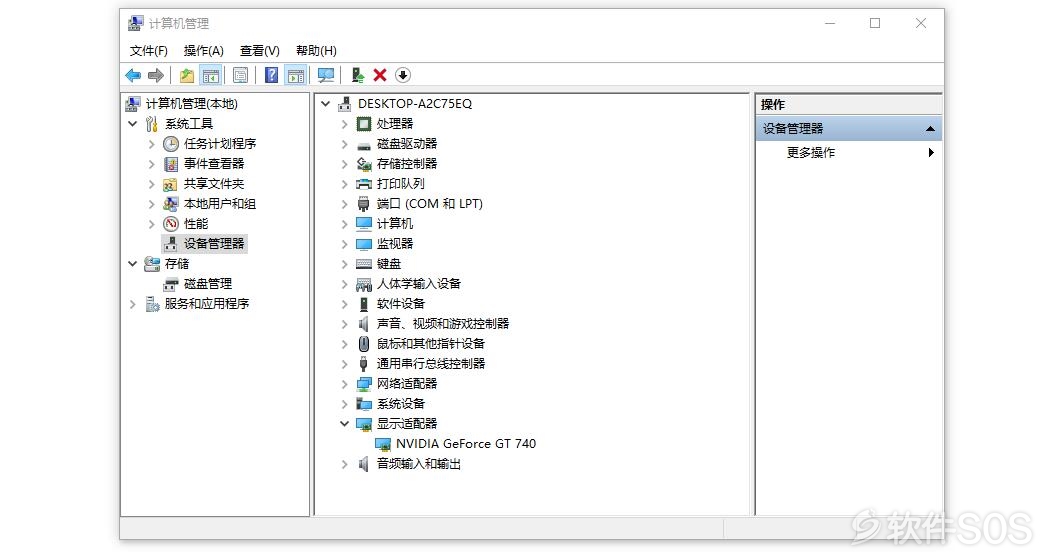Image resolution: width=1048 pixels, height=556 pixels.
Task: Select the 软件设备 category
Action: click(400, 304)
